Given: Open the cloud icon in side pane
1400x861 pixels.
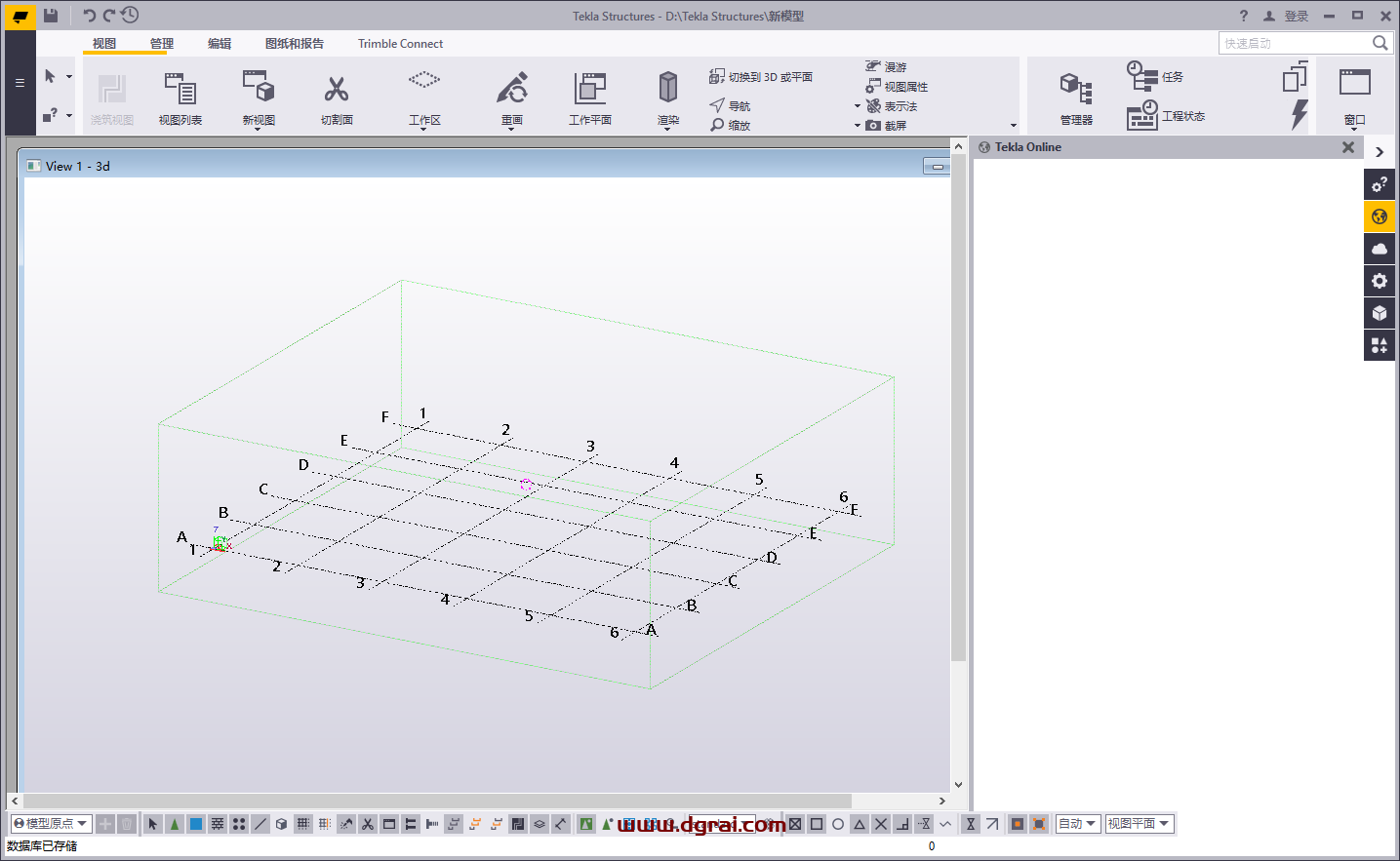Looking at the screenshot, I should [1380, 249].
